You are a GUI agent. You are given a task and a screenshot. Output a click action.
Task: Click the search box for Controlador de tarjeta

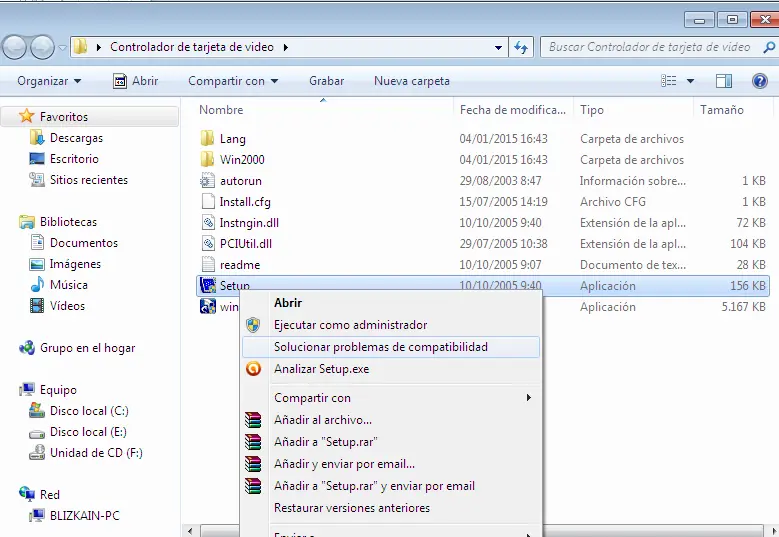pos(650,47)
